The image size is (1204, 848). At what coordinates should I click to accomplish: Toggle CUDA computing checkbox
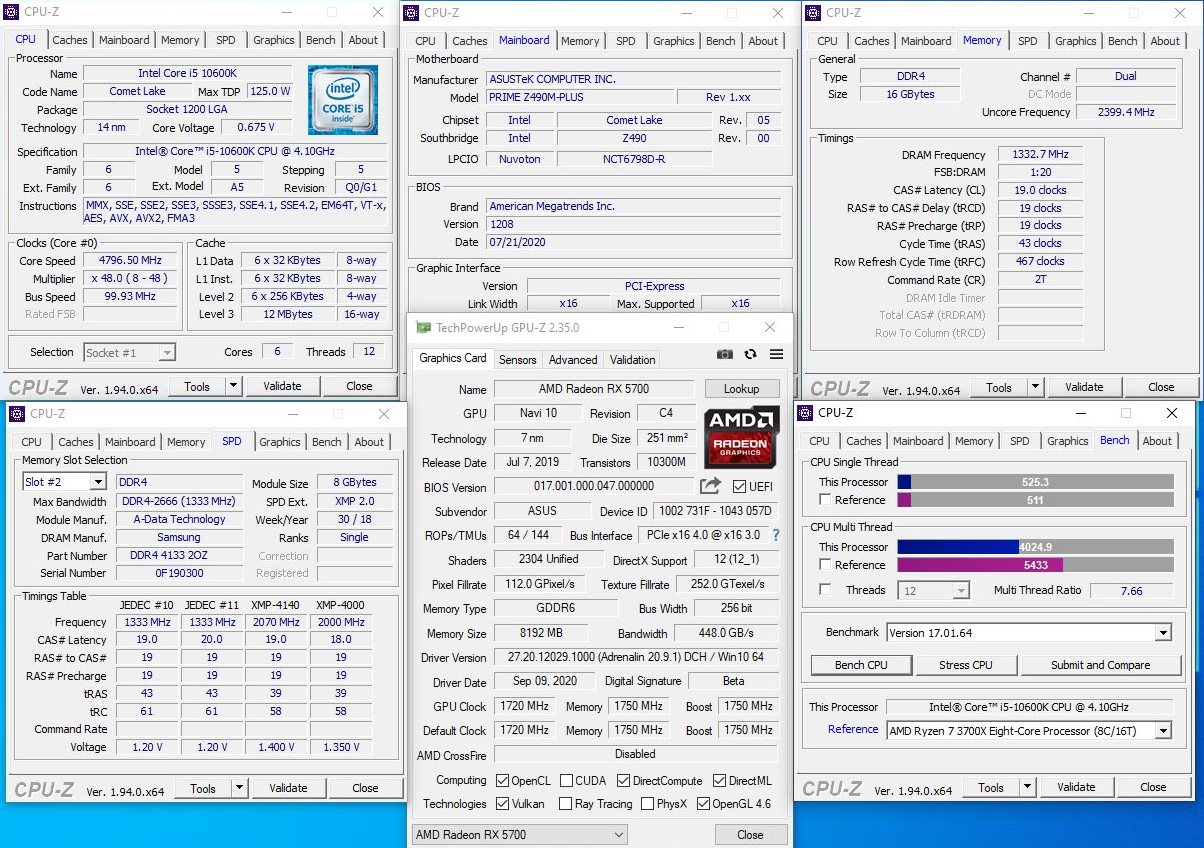click(x=567, y=780)
